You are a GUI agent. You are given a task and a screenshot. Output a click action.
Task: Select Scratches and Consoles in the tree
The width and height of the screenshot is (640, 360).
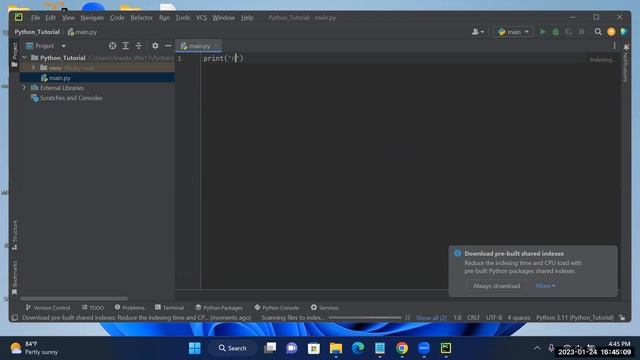tap(71, 98)
